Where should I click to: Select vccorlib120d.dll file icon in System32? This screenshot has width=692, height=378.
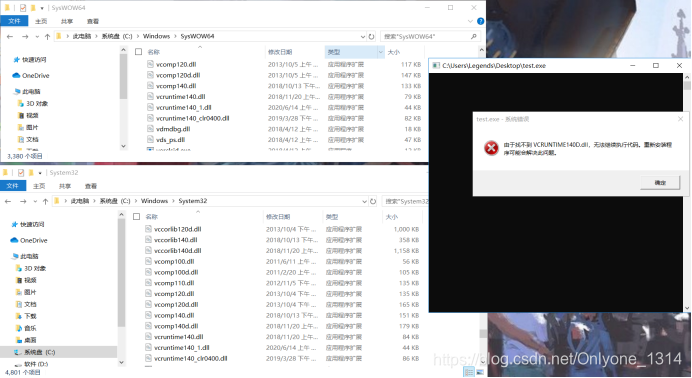(x=148, y=229)
